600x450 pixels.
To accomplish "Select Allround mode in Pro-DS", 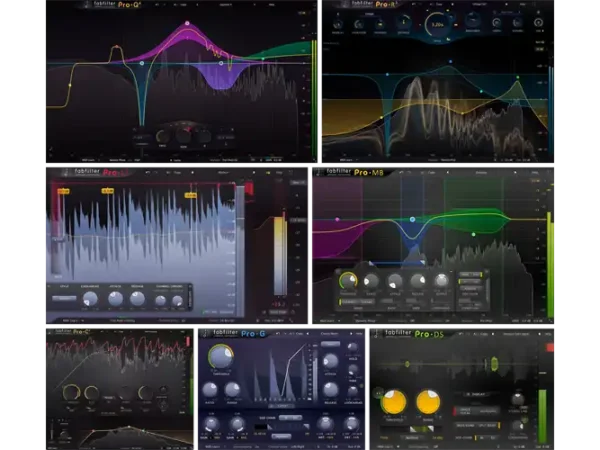I will click(488, 411).
